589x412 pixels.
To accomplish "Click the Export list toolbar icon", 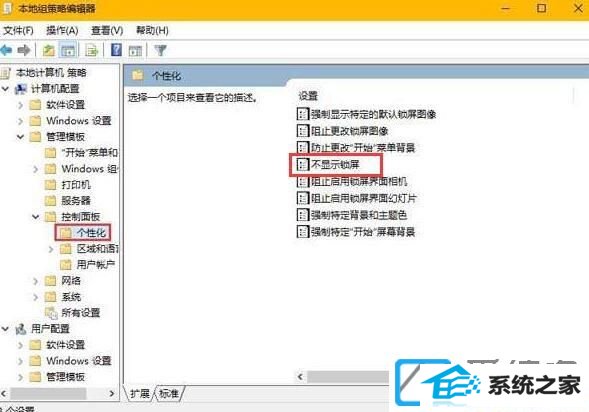I will click(91, 50).
